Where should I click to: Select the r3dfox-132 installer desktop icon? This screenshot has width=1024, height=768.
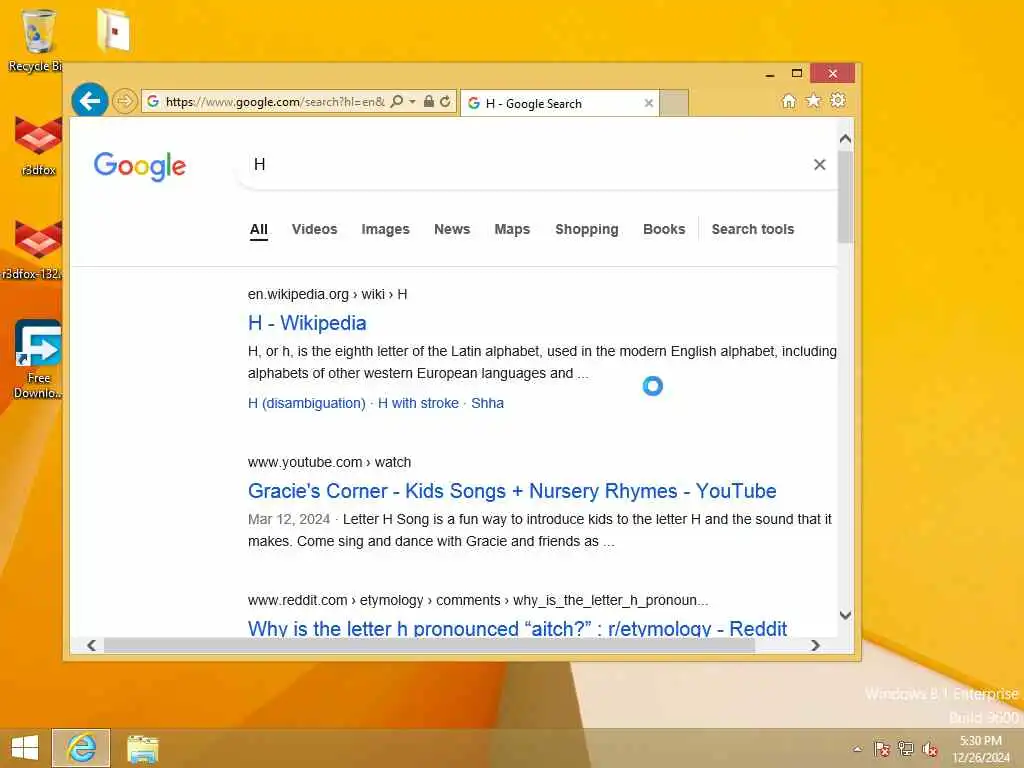pyautogui.click(x=34, y=250)
